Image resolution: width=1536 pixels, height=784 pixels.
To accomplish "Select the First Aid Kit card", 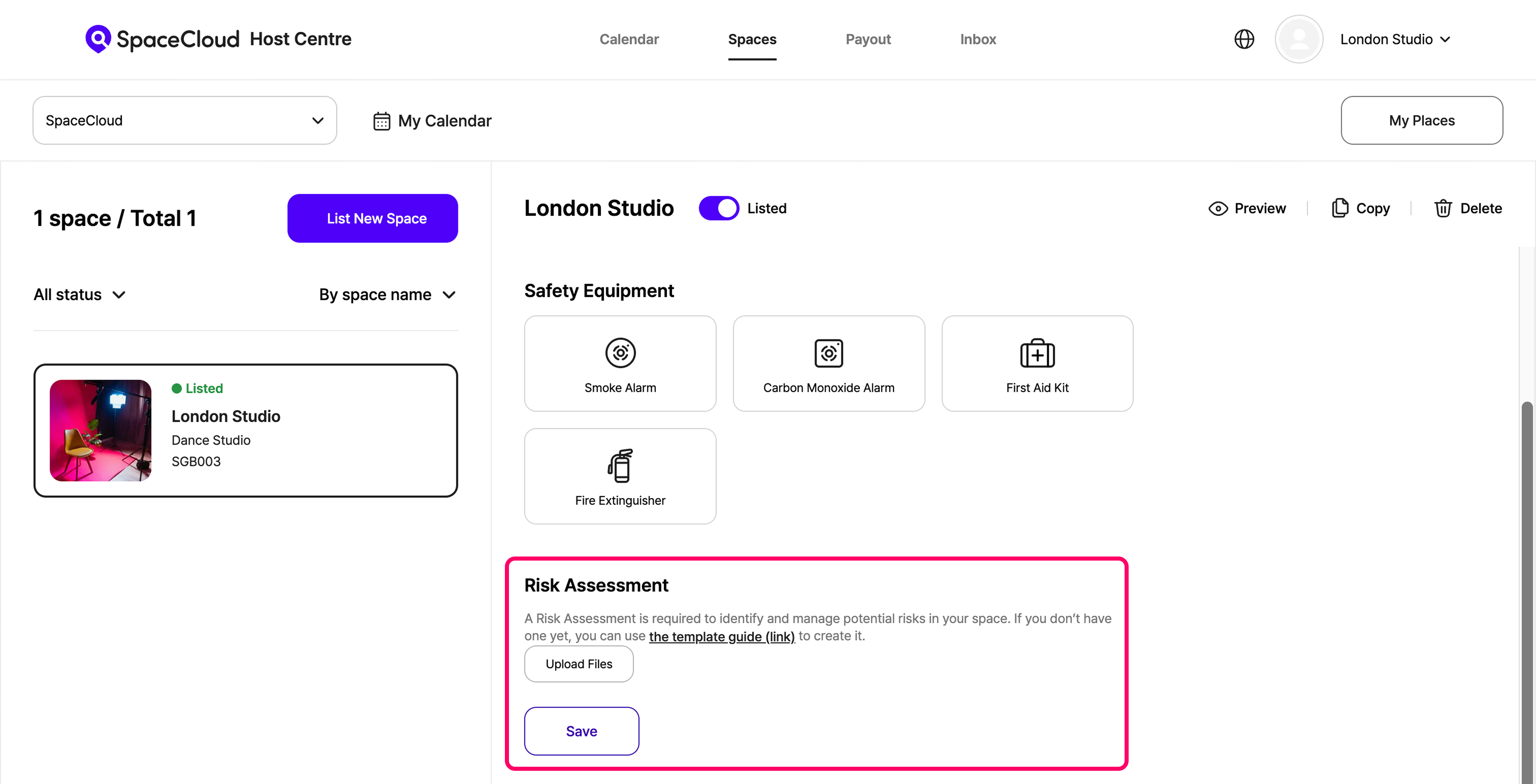I will (1037, 364).
